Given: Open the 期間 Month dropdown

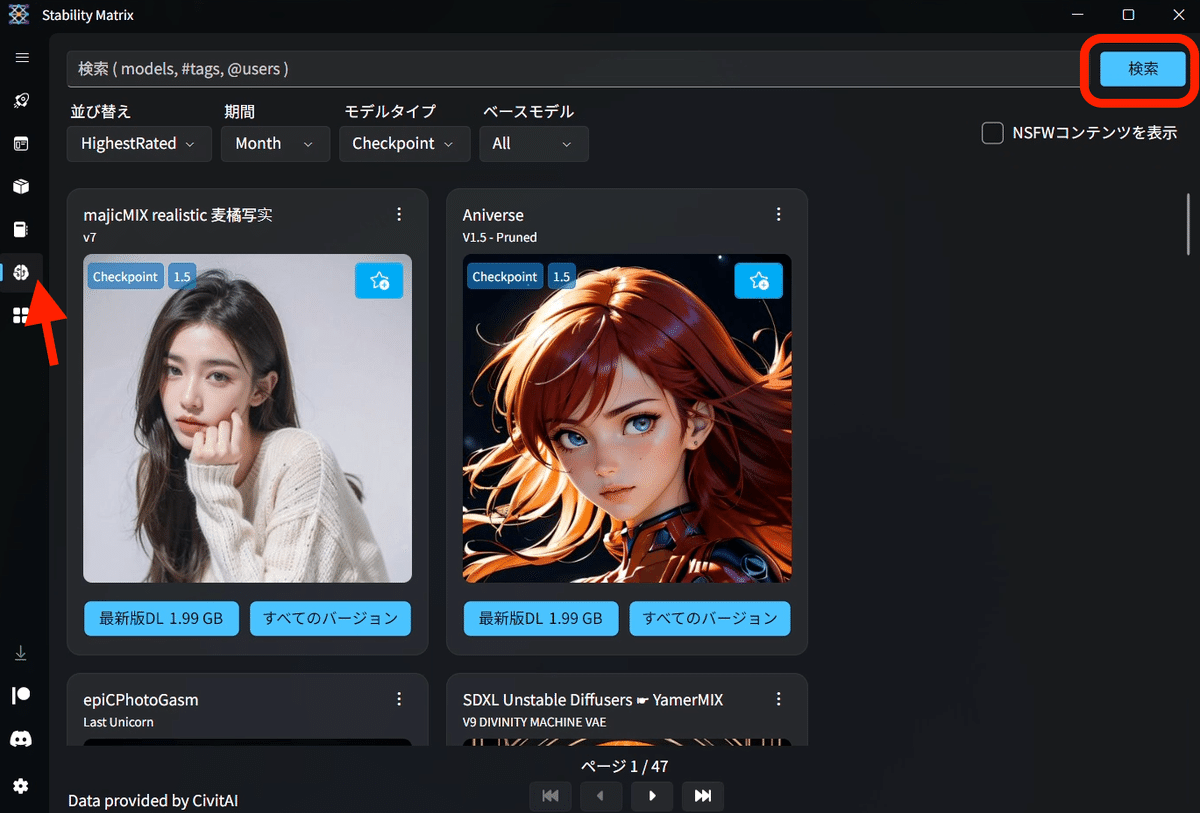Looking at the screenshot, I should pos(275,144).
